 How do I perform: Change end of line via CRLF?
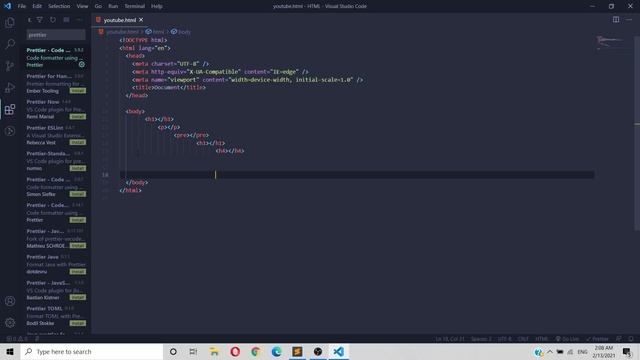coord(523,339)
